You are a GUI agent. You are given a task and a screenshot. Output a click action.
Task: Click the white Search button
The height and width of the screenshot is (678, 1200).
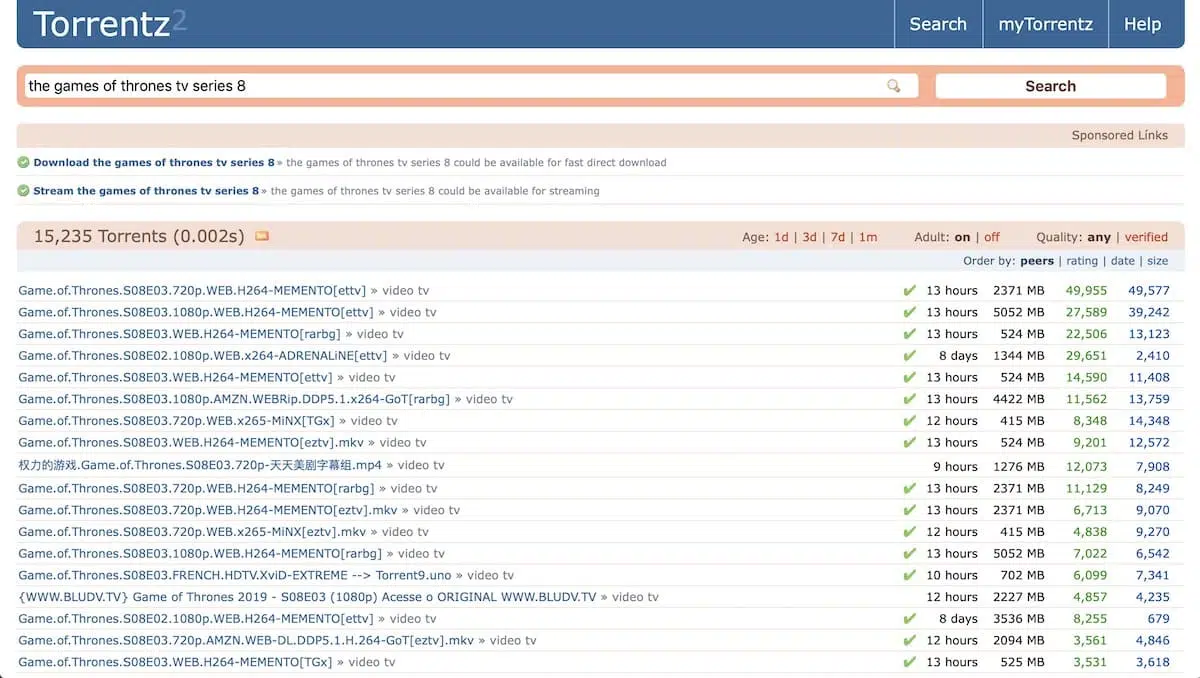[1050, 86]
